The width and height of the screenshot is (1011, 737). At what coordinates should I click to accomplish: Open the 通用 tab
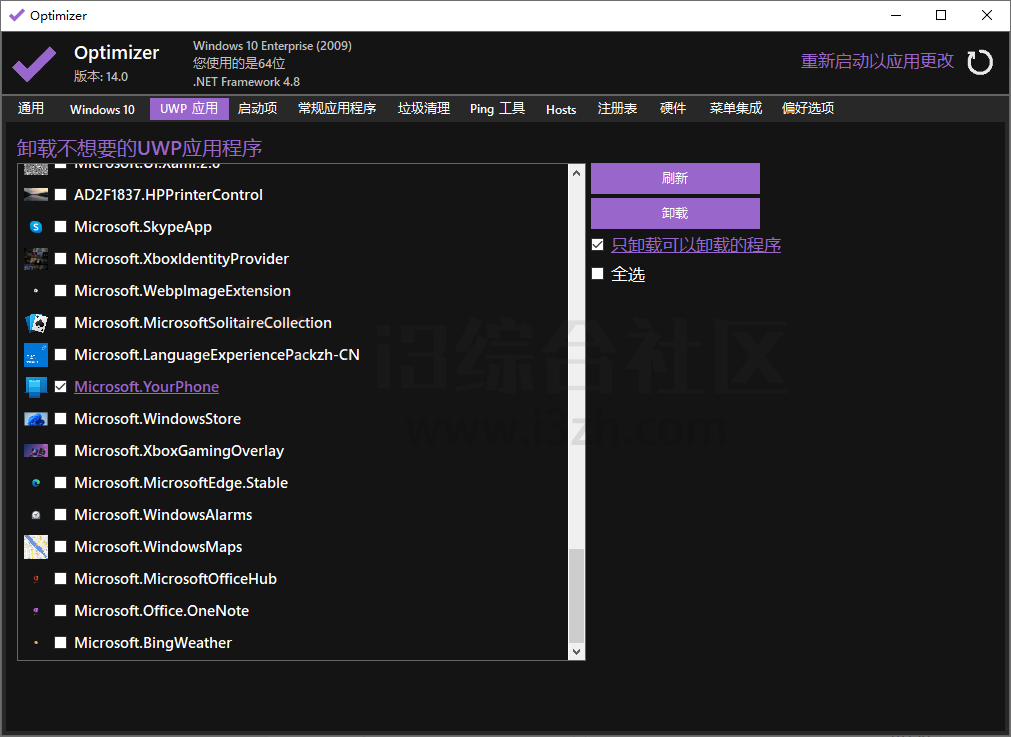click(x=31, y=108)
